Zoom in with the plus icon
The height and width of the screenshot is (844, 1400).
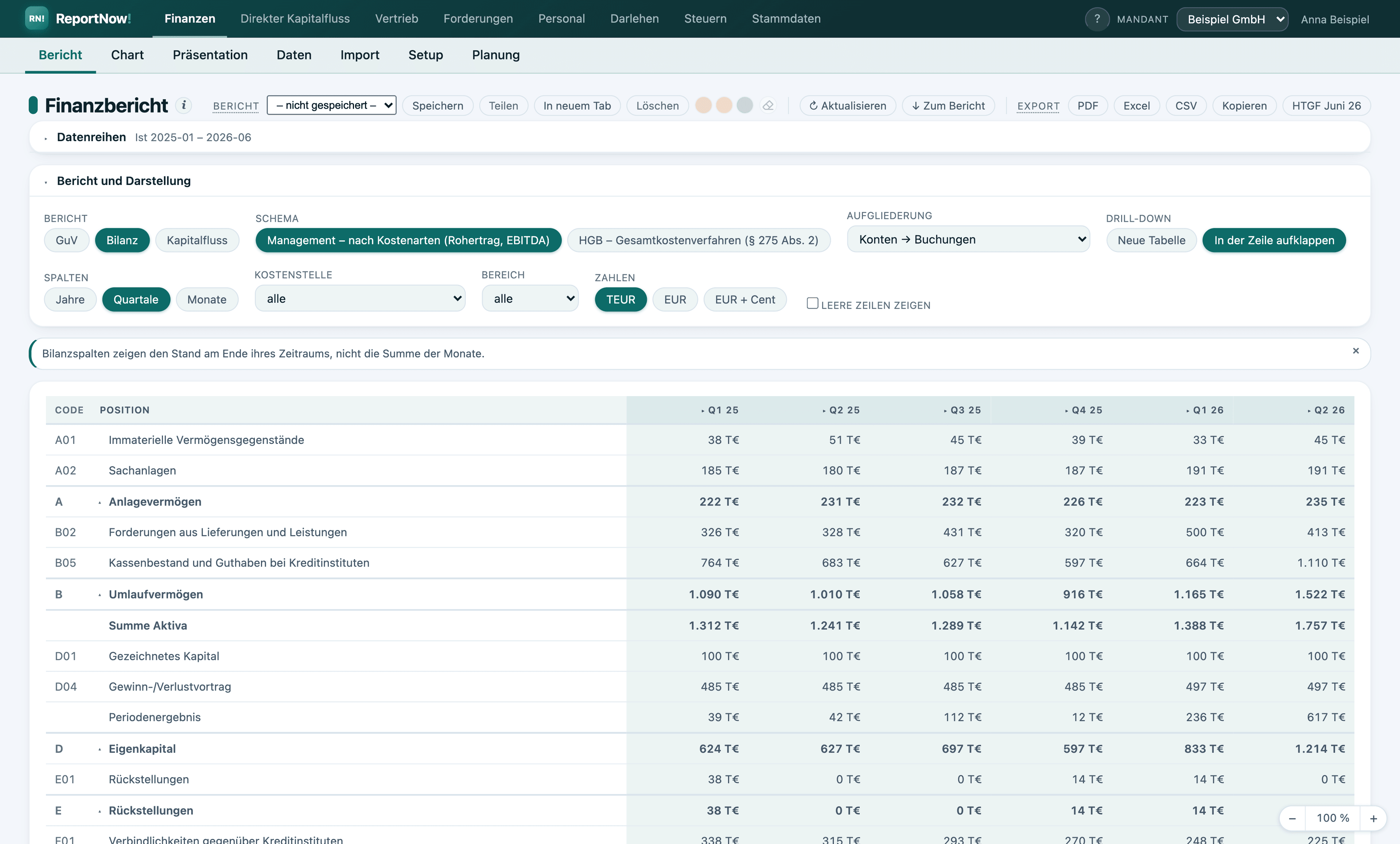click(1373, 818)
